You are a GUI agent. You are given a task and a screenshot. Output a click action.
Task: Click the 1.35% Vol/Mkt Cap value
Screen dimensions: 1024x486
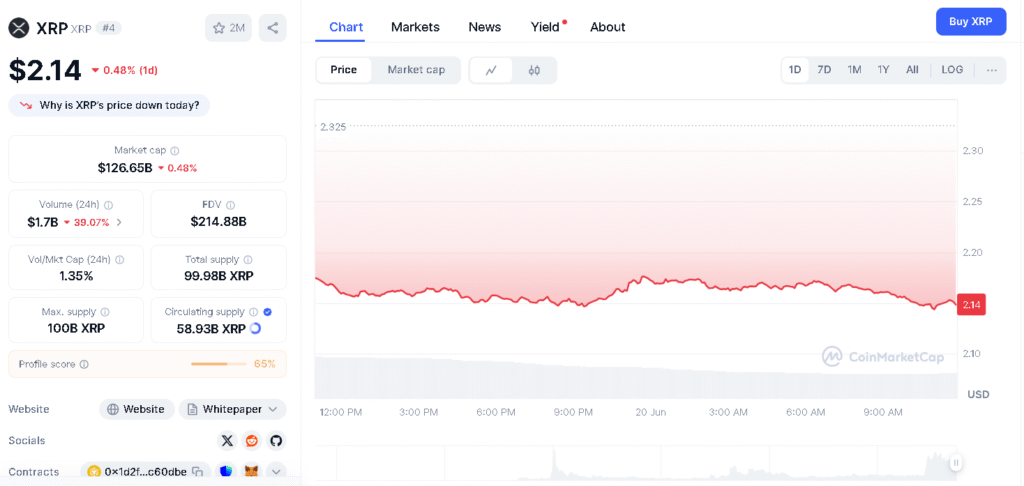[76, 276]
